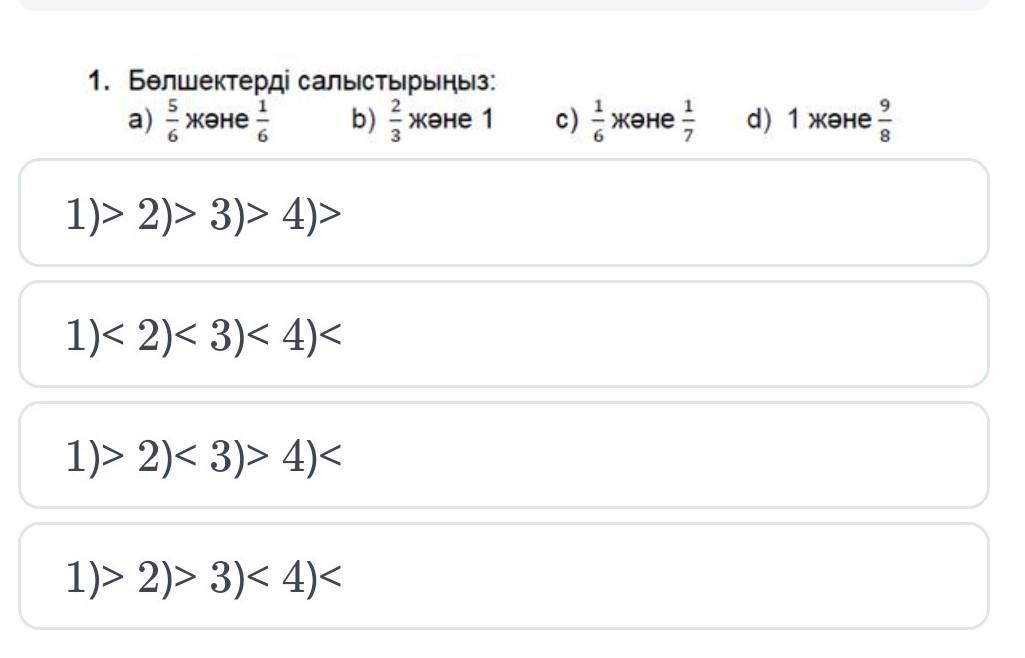Click the number 1 in part d

tap(793, 119)
